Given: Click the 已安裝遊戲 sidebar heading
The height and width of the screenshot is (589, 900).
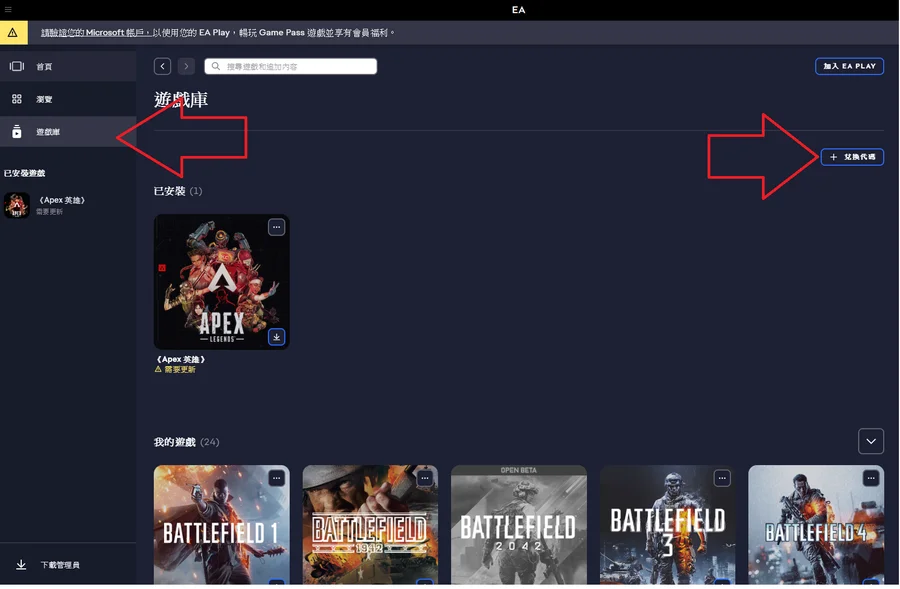Looking at the screenshot, I should tap(25, 173).
